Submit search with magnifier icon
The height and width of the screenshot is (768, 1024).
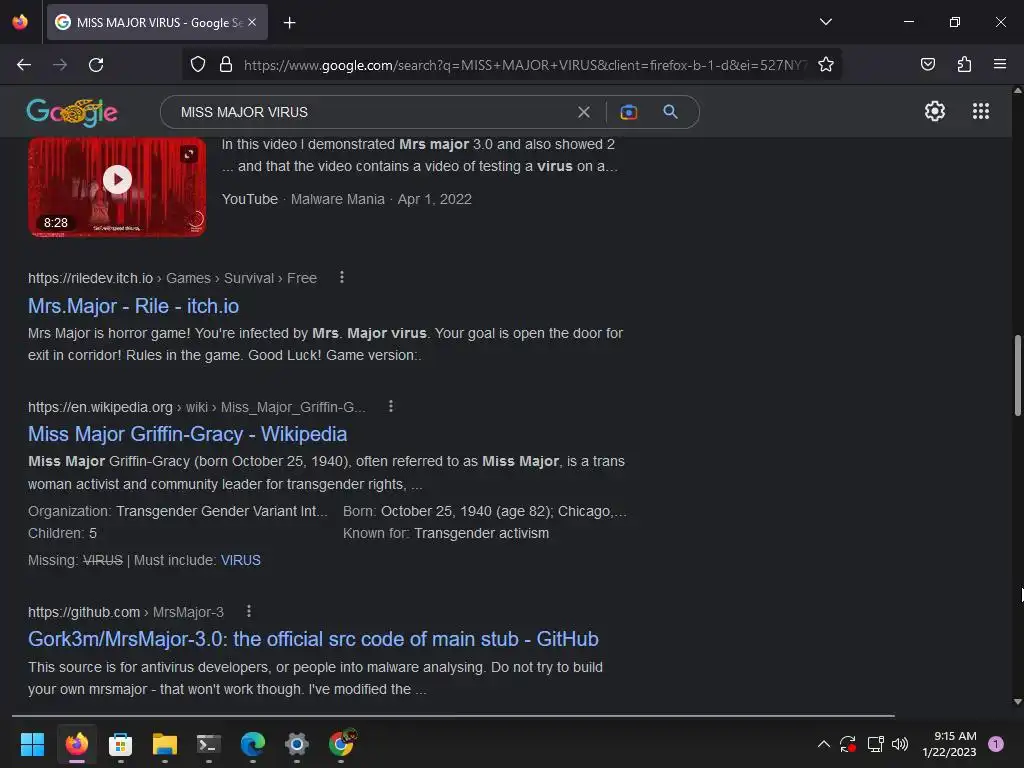pos(670,112)
